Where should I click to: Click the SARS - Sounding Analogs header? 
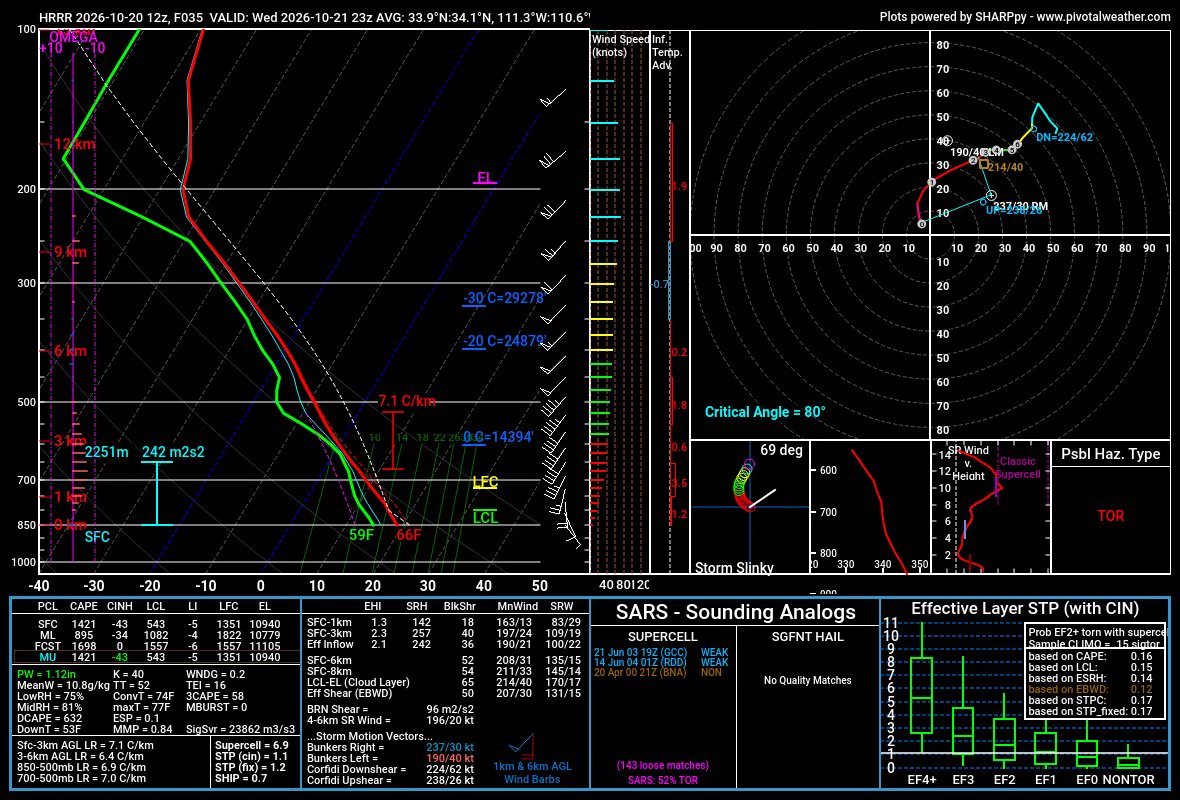click(735, 612)
